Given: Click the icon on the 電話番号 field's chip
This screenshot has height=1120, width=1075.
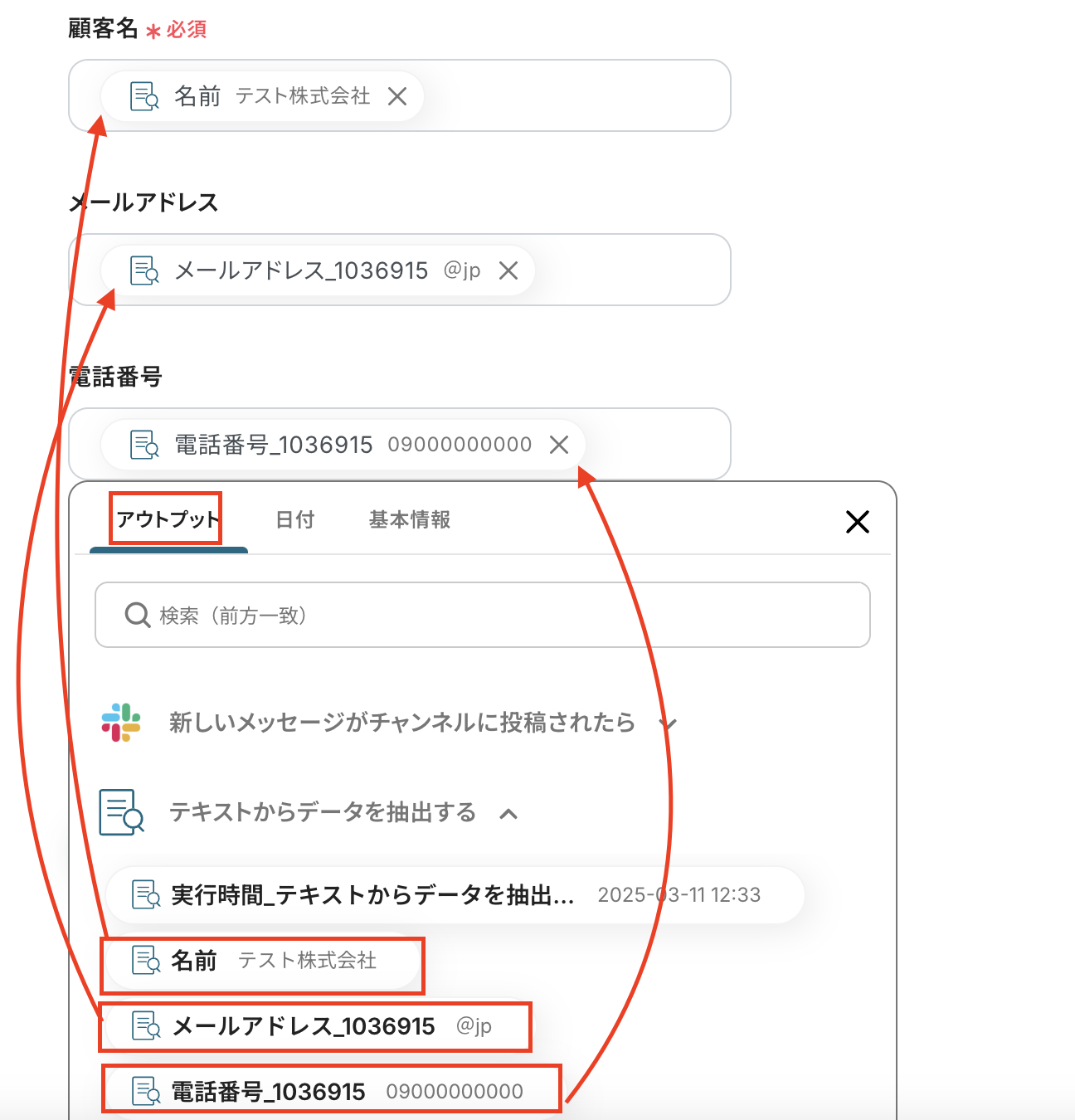Looking at the screenshot, I should [144, 445].
